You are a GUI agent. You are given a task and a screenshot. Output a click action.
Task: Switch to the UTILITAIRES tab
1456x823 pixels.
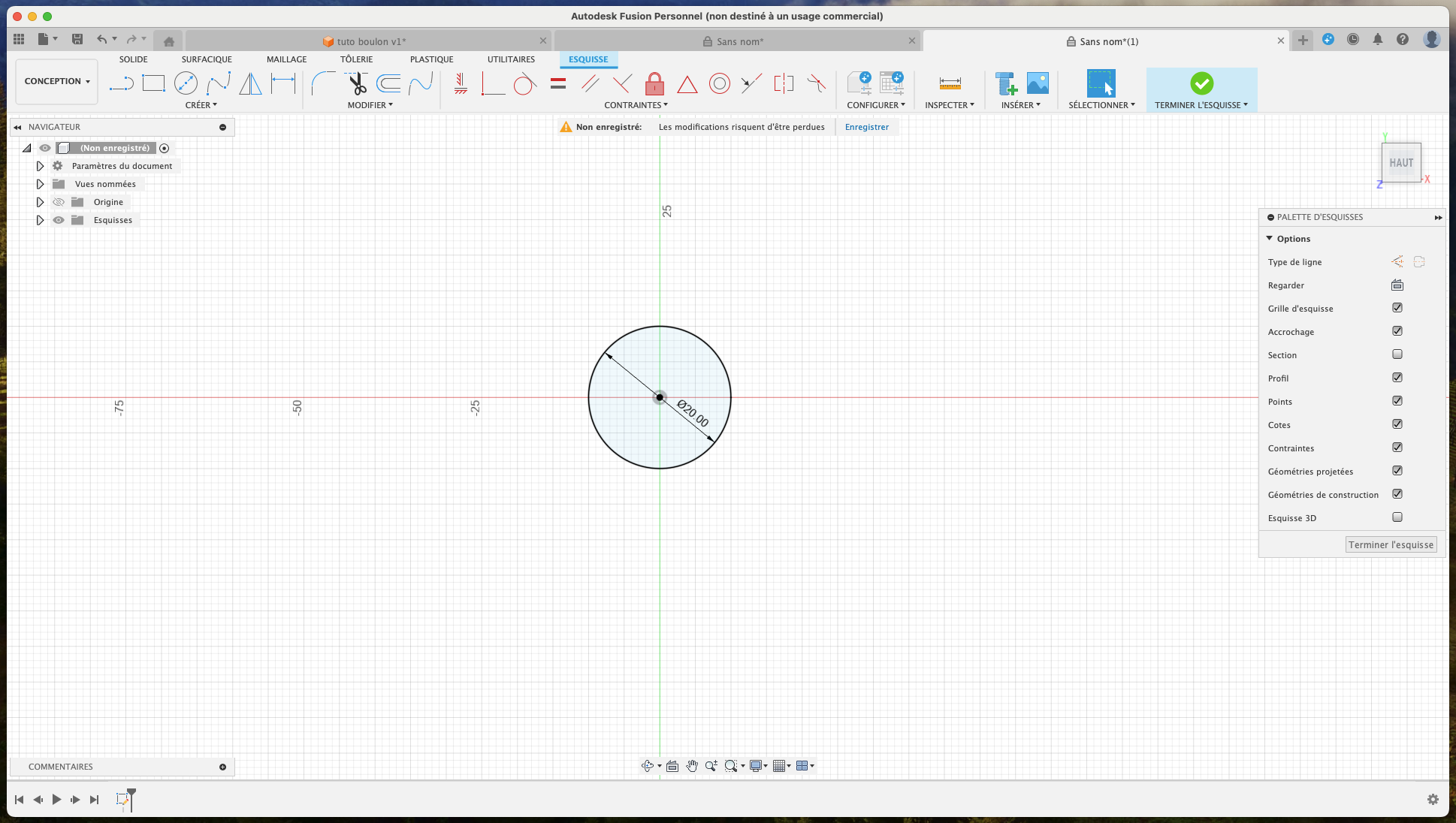click(511, 59)
